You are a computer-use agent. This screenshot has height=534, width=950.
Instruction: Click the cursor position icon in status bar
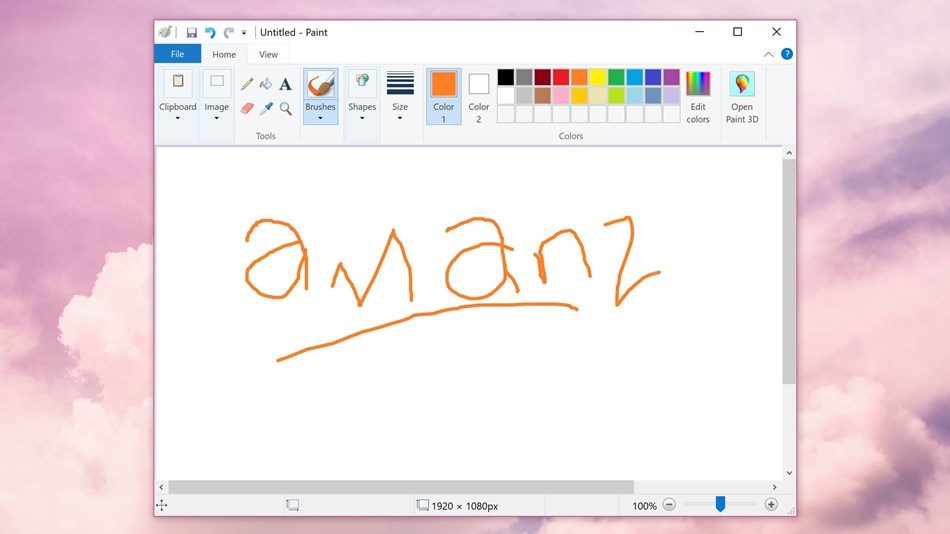click(162, 505)
